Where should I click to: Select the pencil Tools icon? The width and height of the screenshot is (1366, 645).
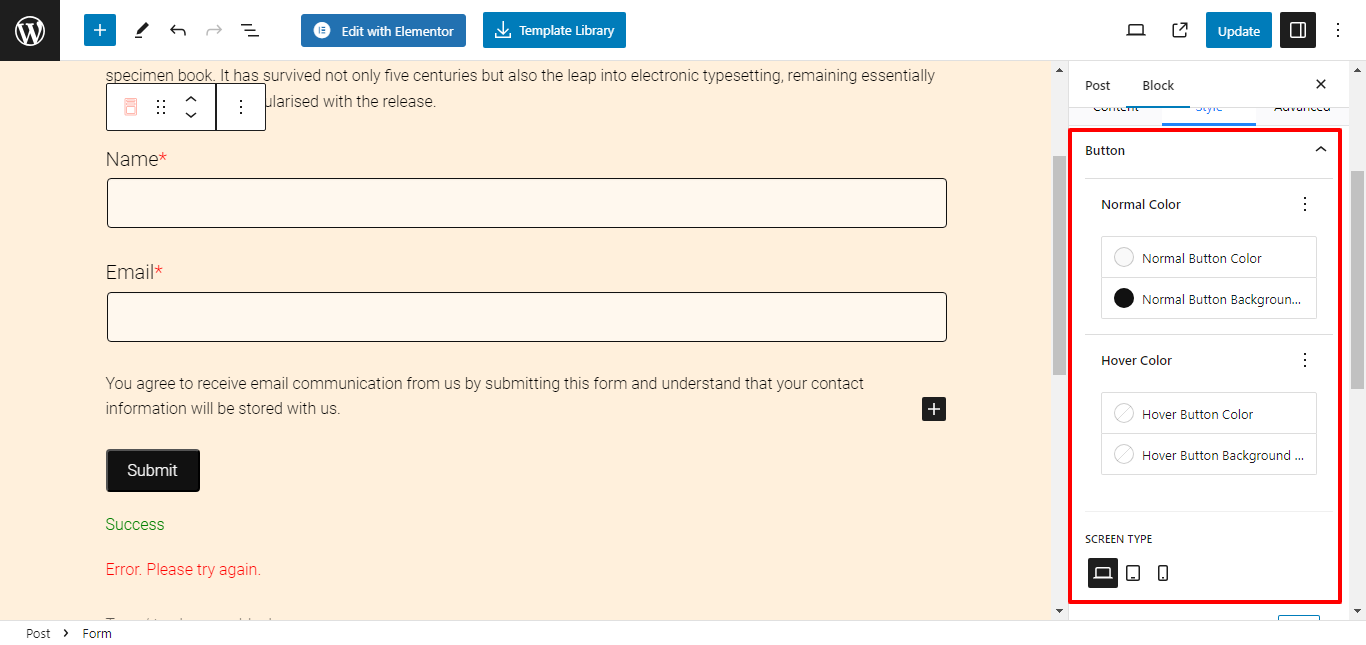(141, 30)
